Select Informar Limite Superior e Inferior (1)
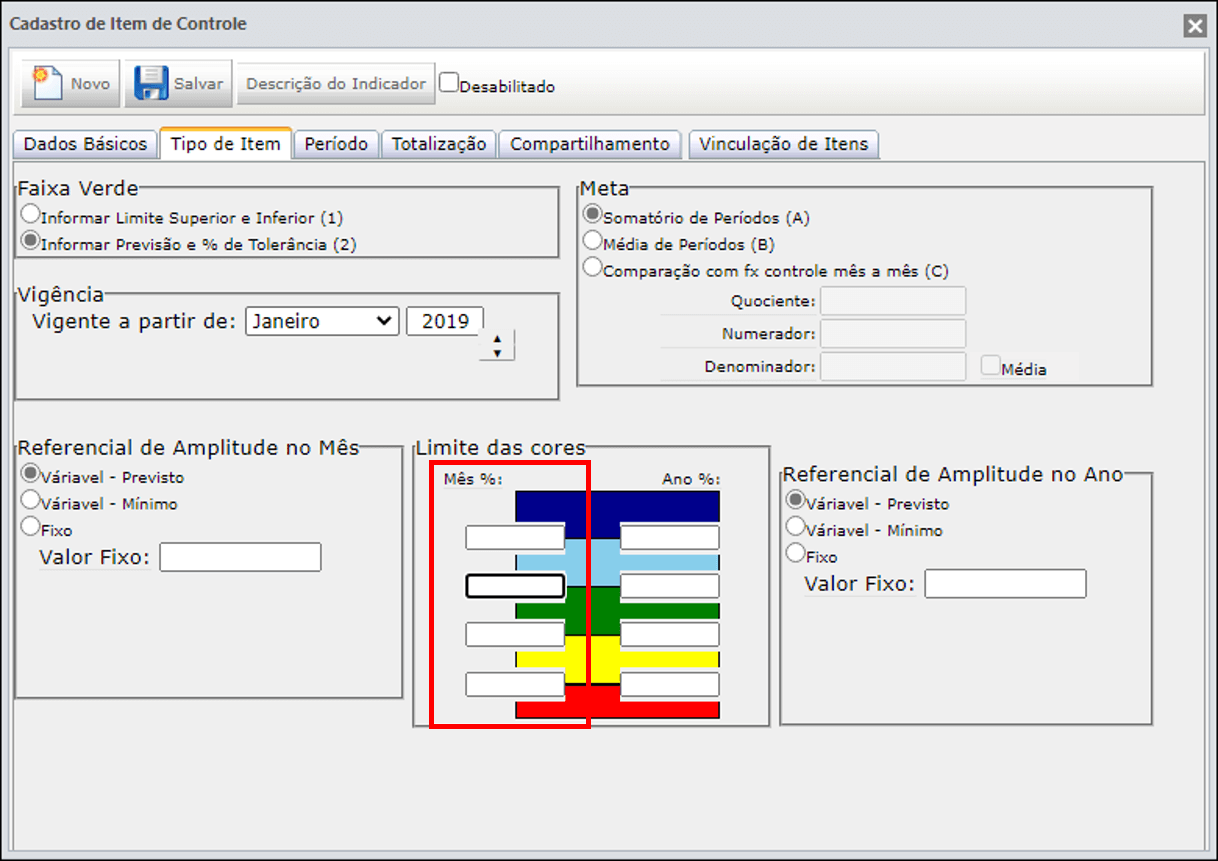The width and height of the screenshot is (1218, 861). click(31, 214)
